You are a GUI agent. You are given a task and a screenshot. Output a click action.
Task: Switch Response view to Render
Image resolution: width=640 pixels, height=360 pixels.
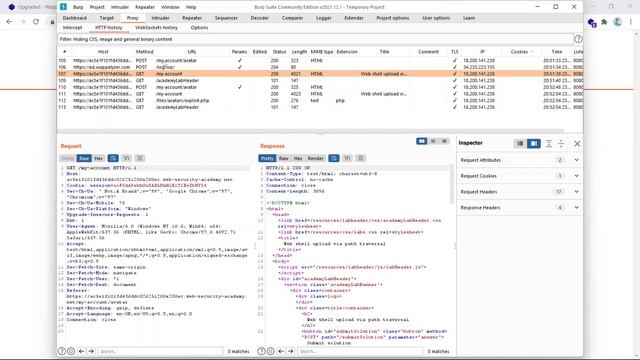[x=316, y=158]
